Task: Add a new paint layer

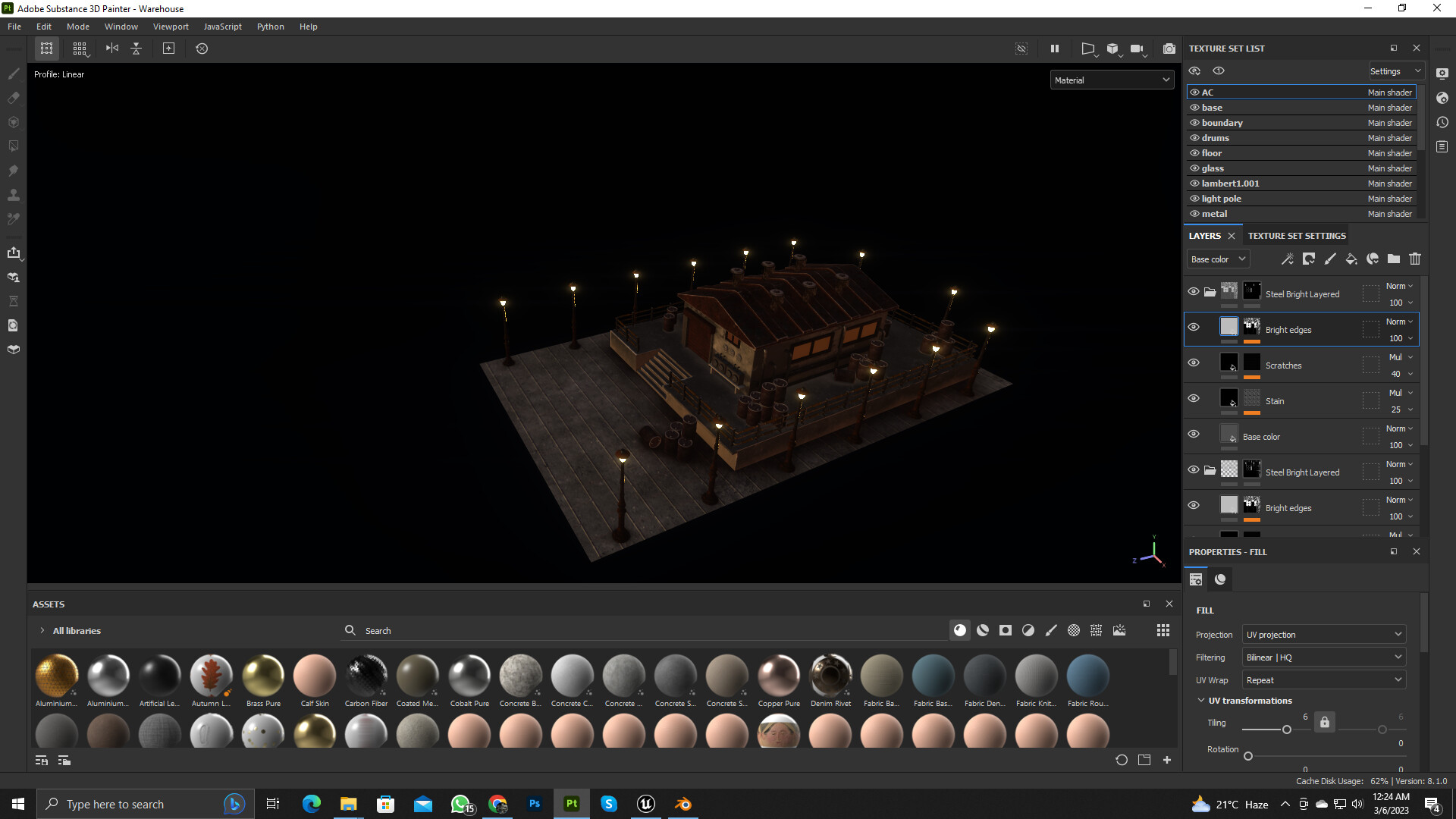Action: coord(1330,259)
